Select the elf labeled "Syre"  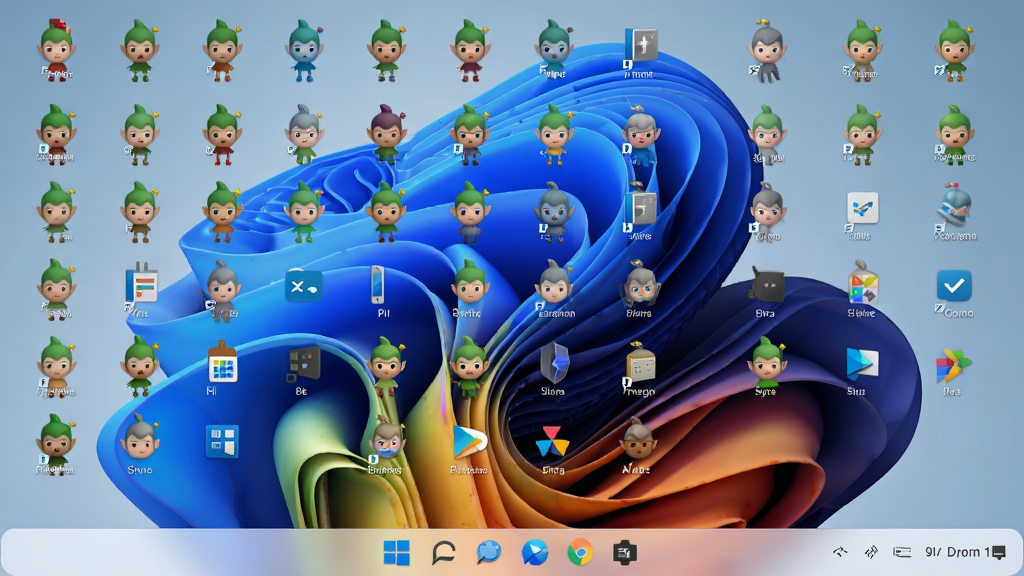pos(767,361)
